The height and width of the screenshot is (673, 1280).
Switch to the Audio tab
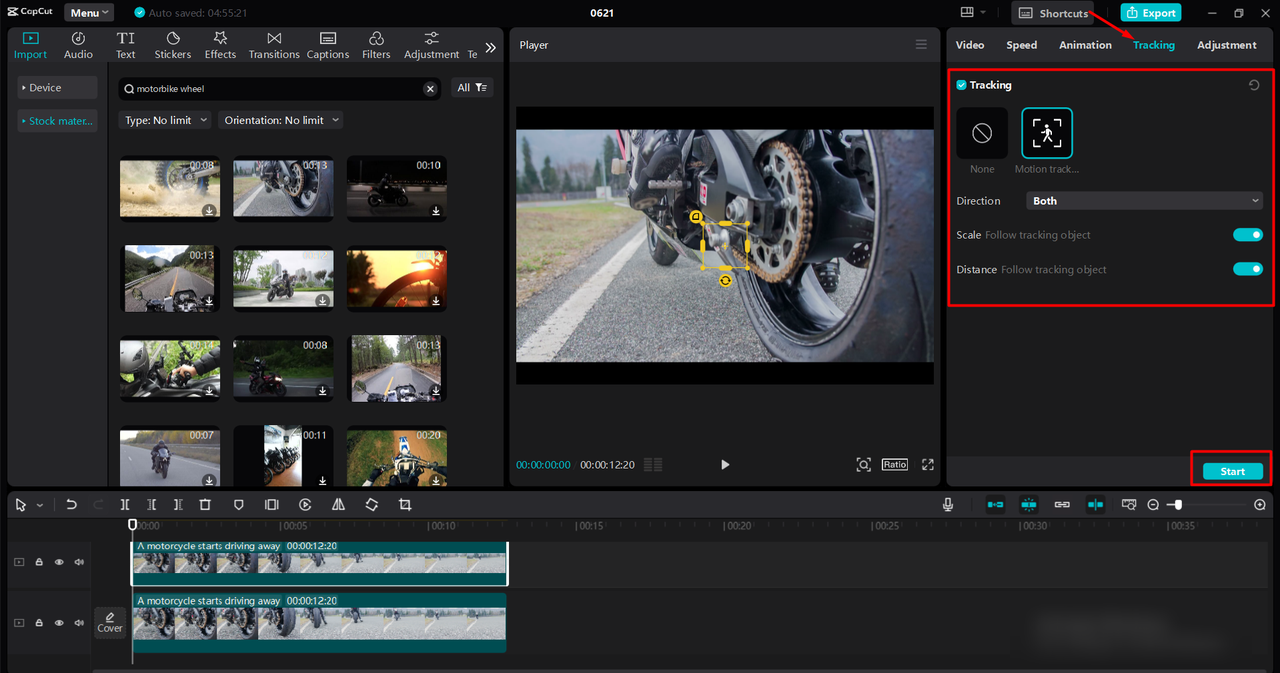78,45
